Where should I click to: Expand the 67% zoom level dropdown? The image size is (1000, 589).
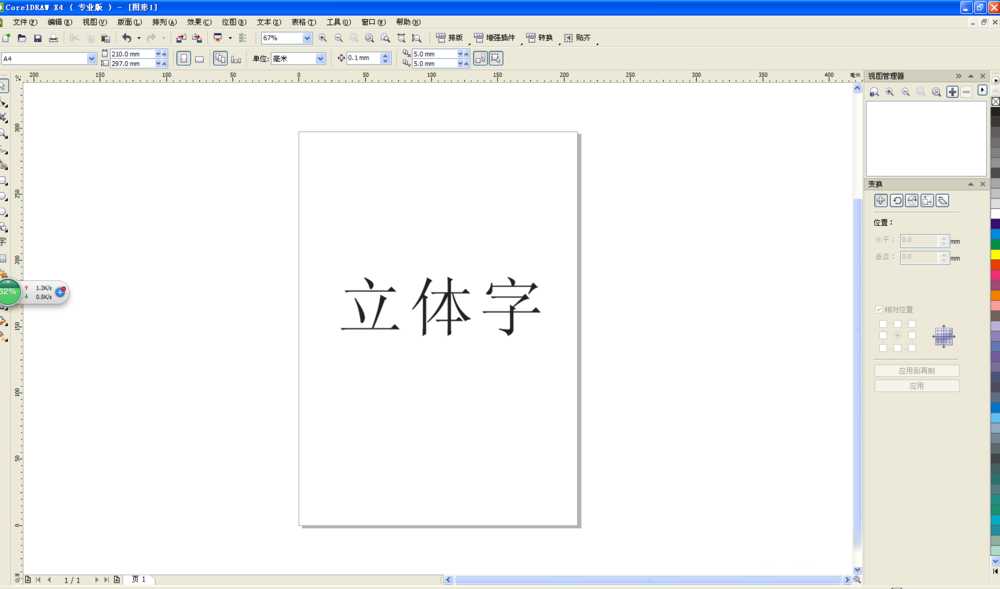point(307,37)
